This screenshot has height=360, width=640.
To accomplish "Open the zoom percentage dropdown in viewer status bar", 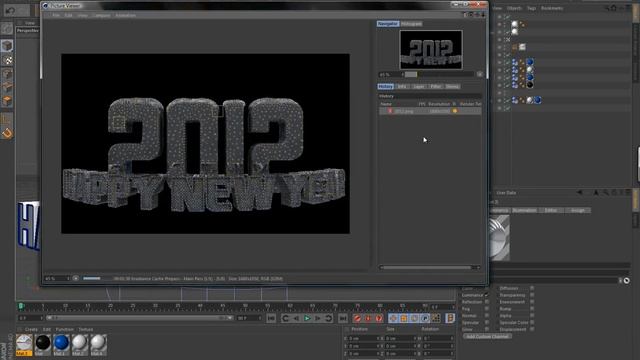I will (57, 278).
